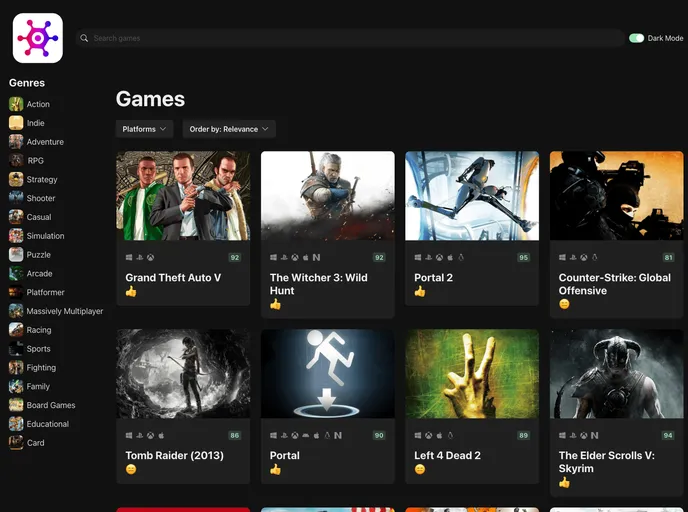The image size is (688, 512).
Task: Click the Platformer genre icon
Action: click(16, 292)
